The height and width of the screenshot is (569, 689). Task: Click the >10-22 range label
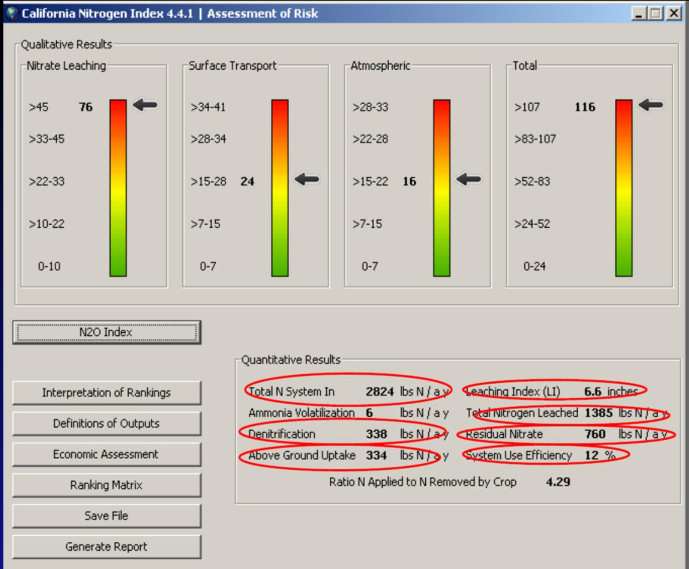[47, 224]
